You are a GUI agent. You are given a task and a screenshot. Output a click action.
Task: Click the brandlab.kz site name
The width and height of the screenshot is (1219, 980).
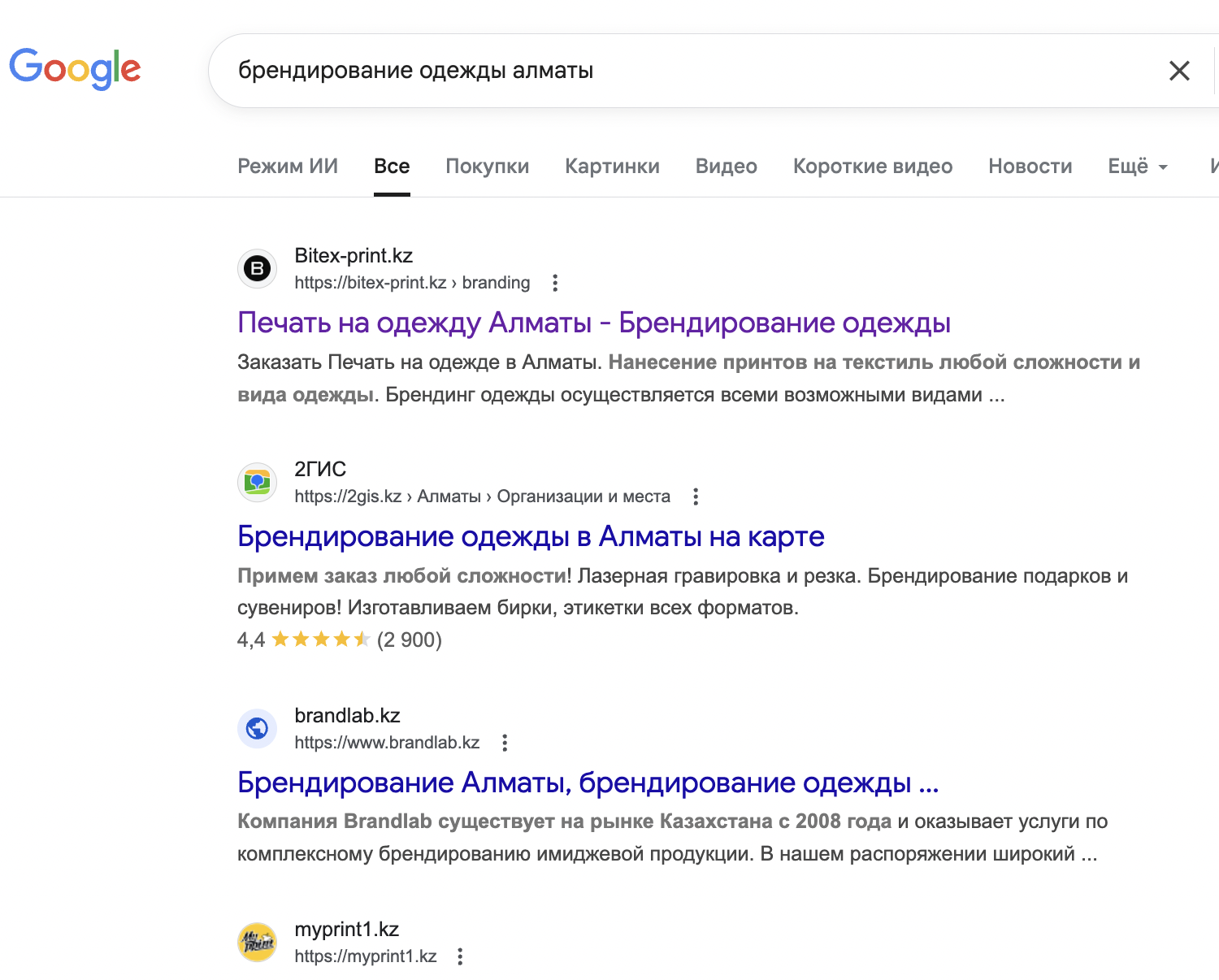pyautogui.click(x=347, y=715)
